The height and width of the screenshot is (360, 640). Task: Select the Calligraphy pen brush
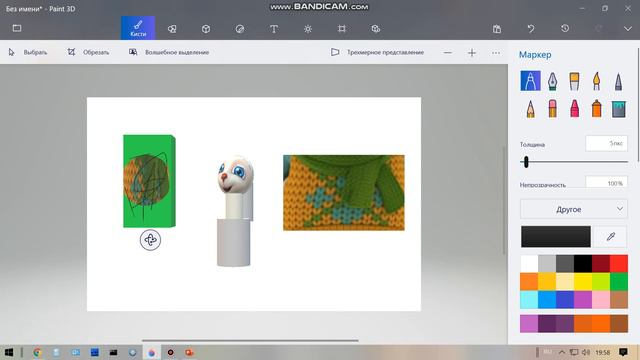552,81
